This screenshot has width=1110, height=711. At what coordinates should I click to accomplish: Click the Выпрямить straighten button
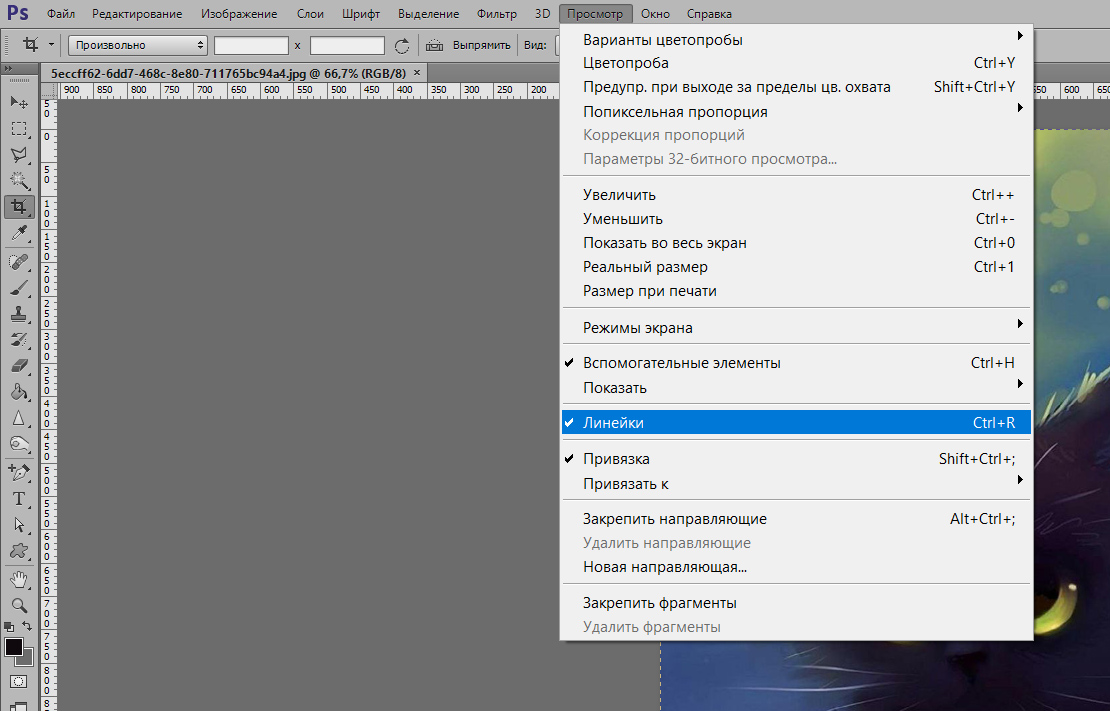(x=469, y=45)
